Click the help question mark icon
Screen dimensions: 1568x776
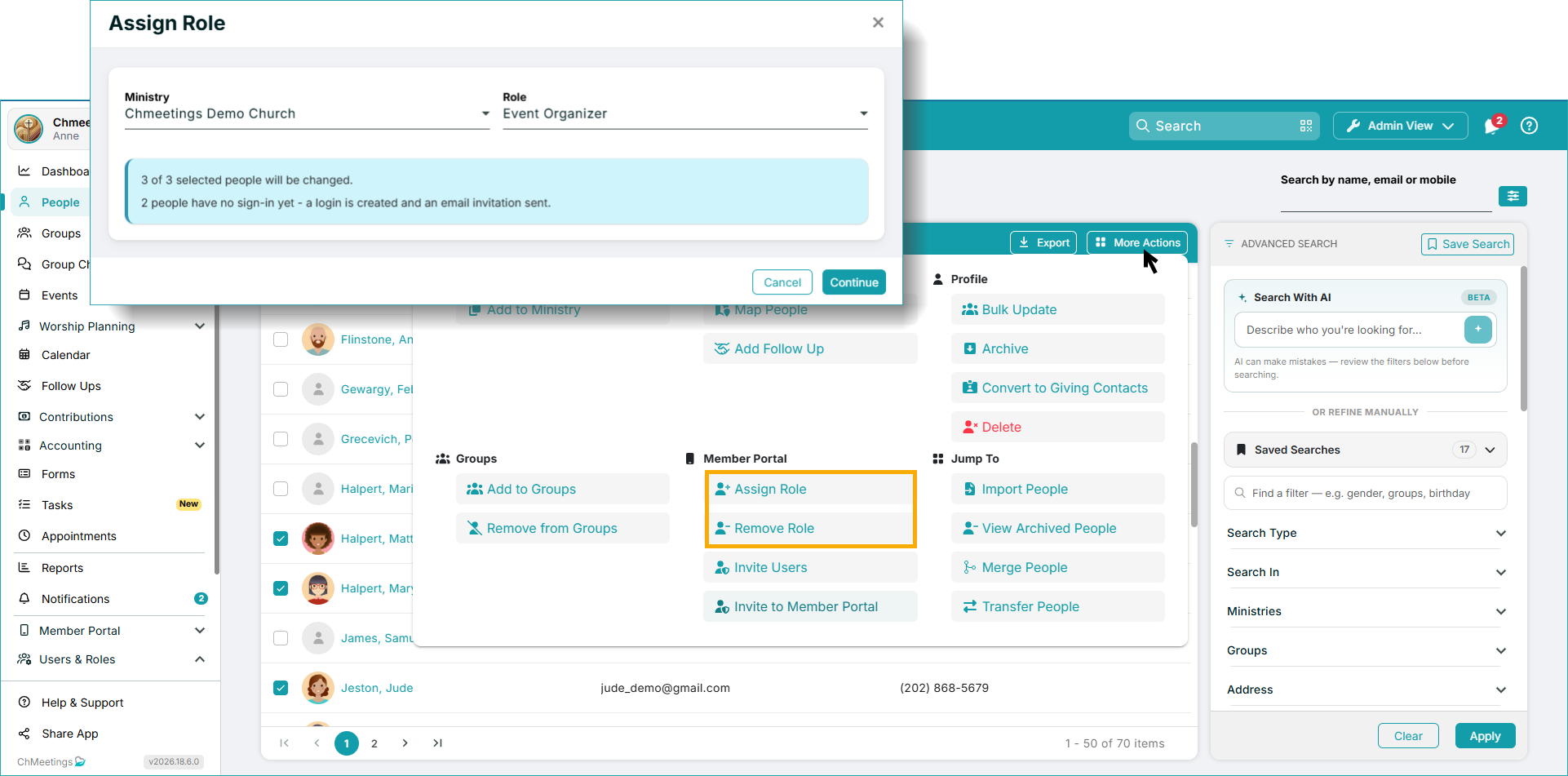pos(1530,126)
